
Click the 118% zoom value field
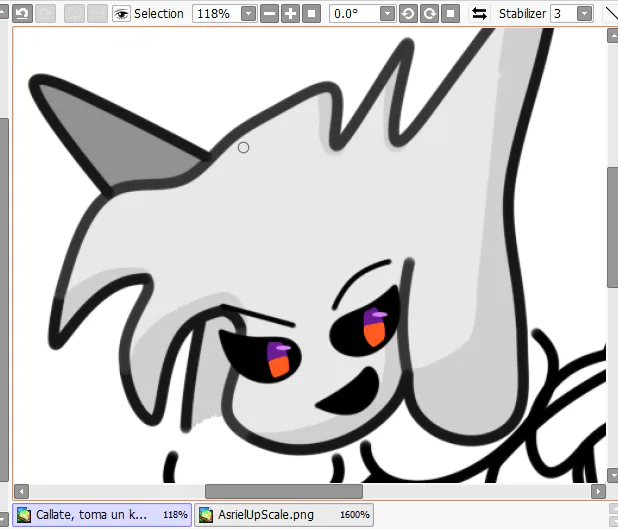[216, 14]
